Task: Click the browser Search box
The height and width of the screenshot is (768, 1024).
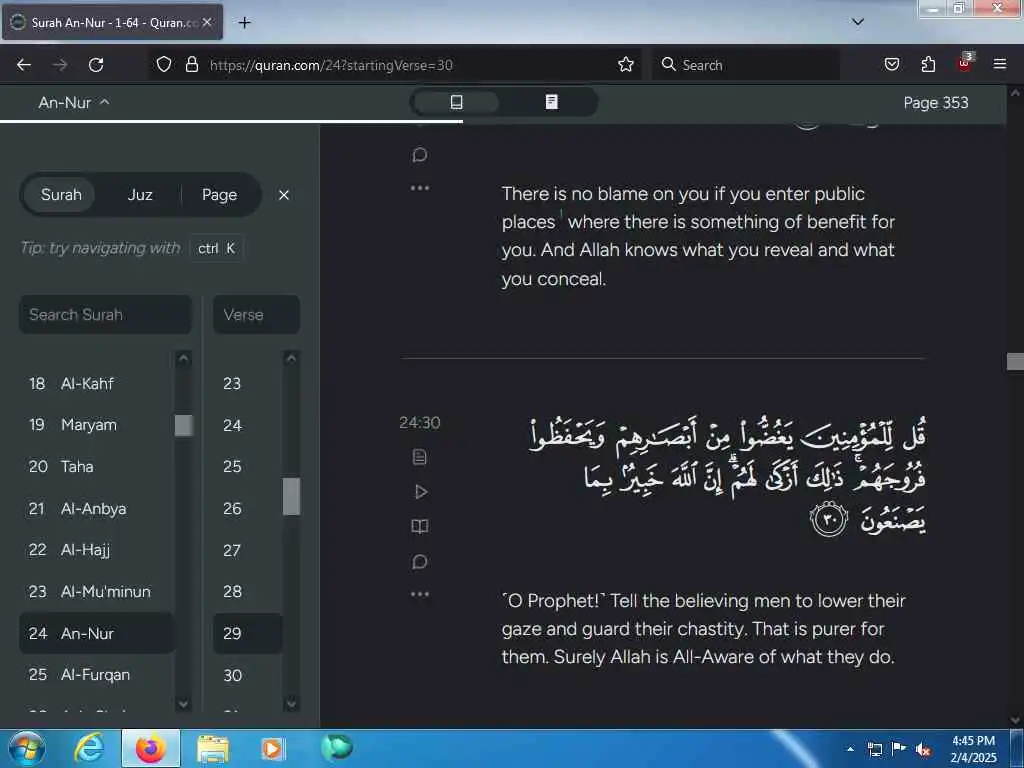Action: point(746,65)
